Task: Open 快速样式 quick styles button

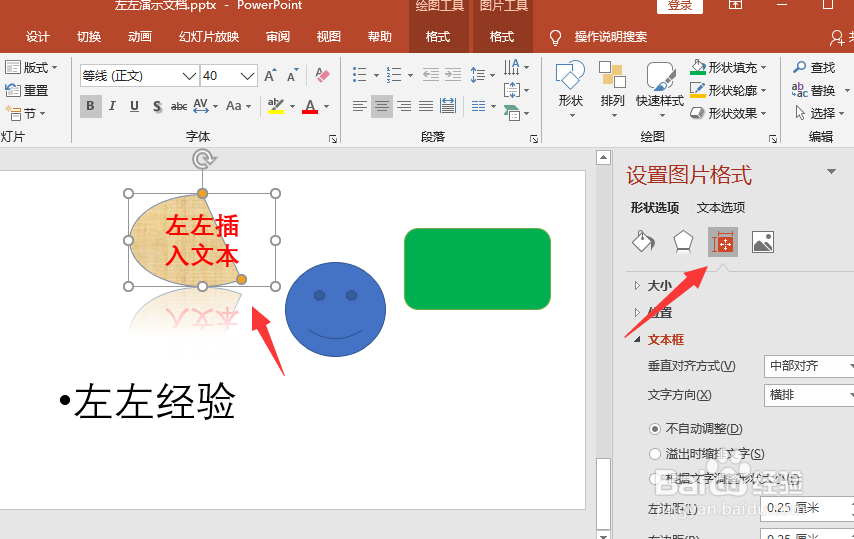Action: point(660,90)
